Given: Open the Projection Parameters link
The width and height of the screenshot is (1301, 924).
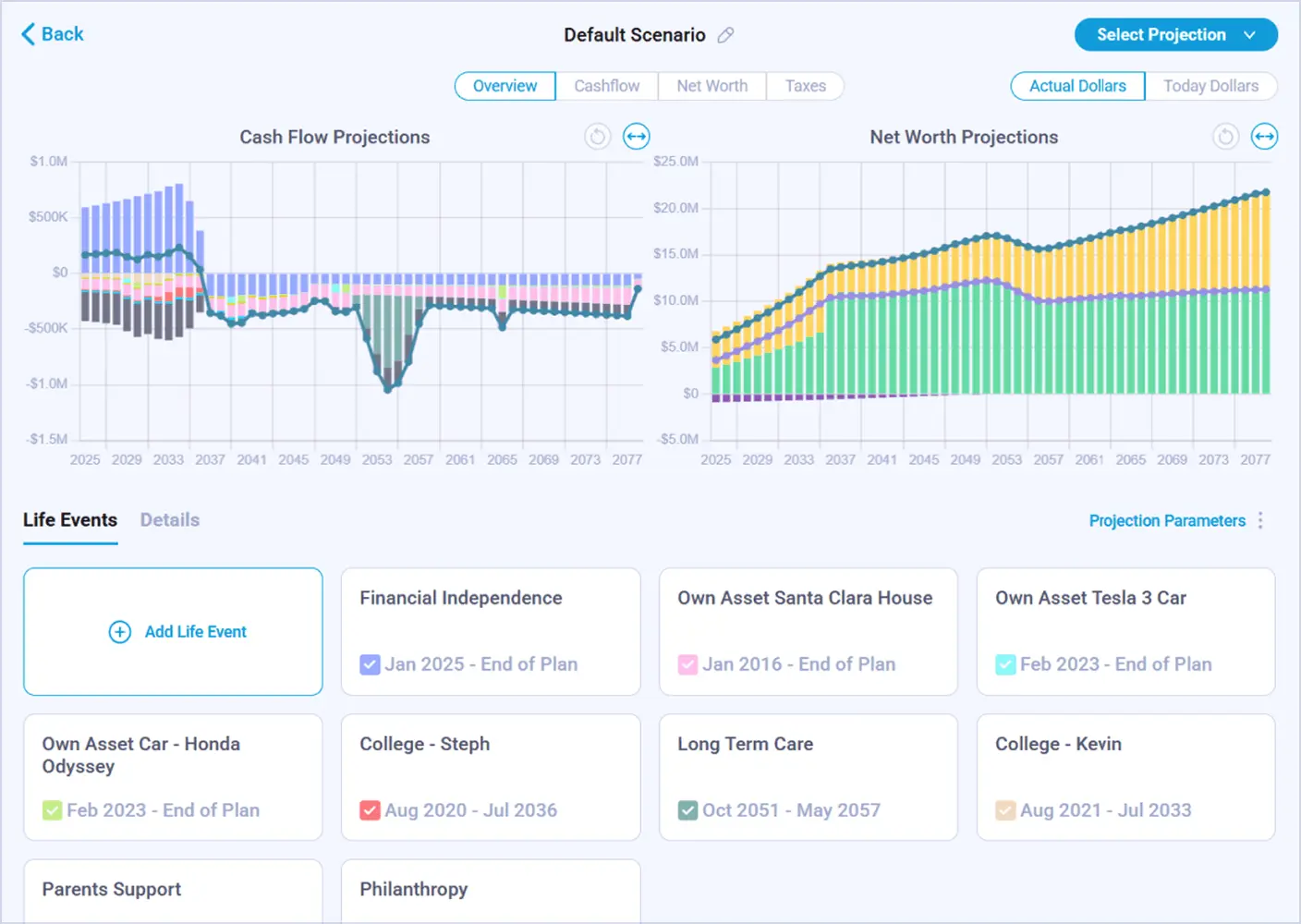Looking at the screenshot, I should [1167, 521].
